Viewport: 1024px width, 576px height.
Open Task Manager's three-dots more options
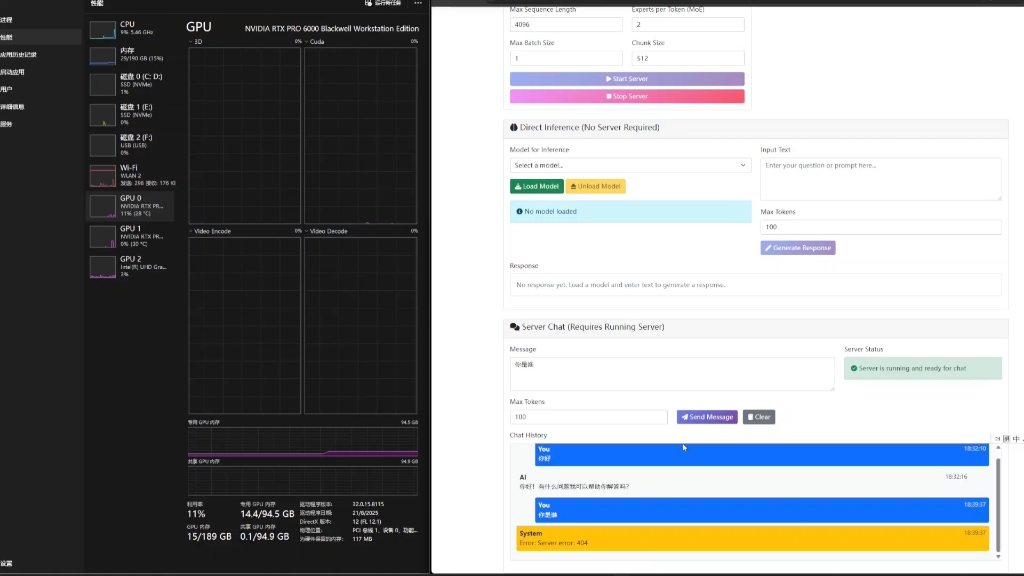(416, 4)
